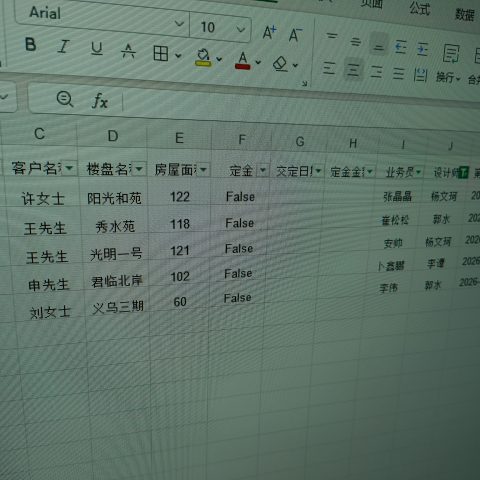This screenshot has height=480, width=480.
Task: Open the 定金金 column filter dropdown
Action: click(x=370, y=172)
